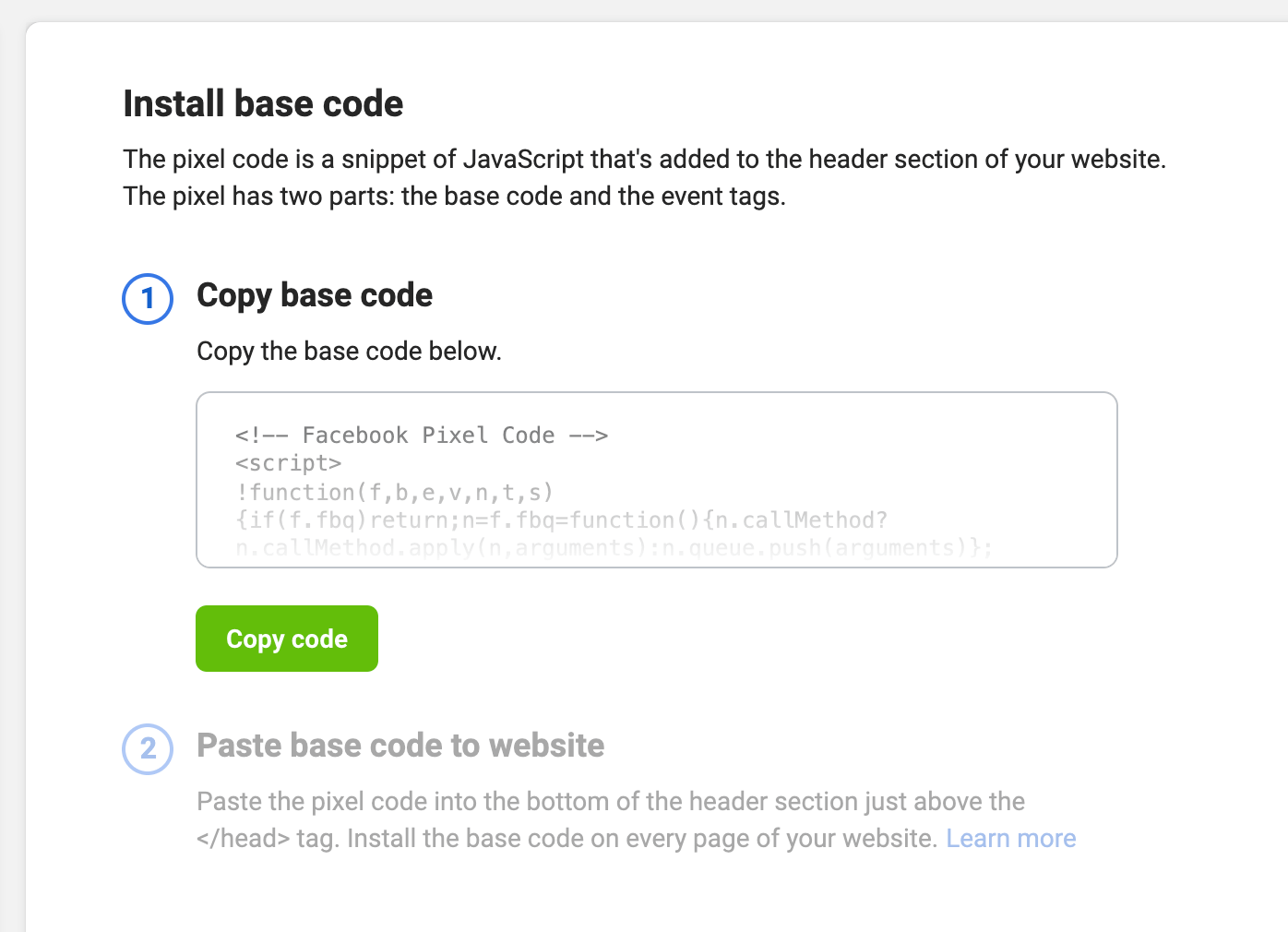
Task: Click the if(f.fbq)return code line
Action: pyautogui.click(x=561, y=520)
